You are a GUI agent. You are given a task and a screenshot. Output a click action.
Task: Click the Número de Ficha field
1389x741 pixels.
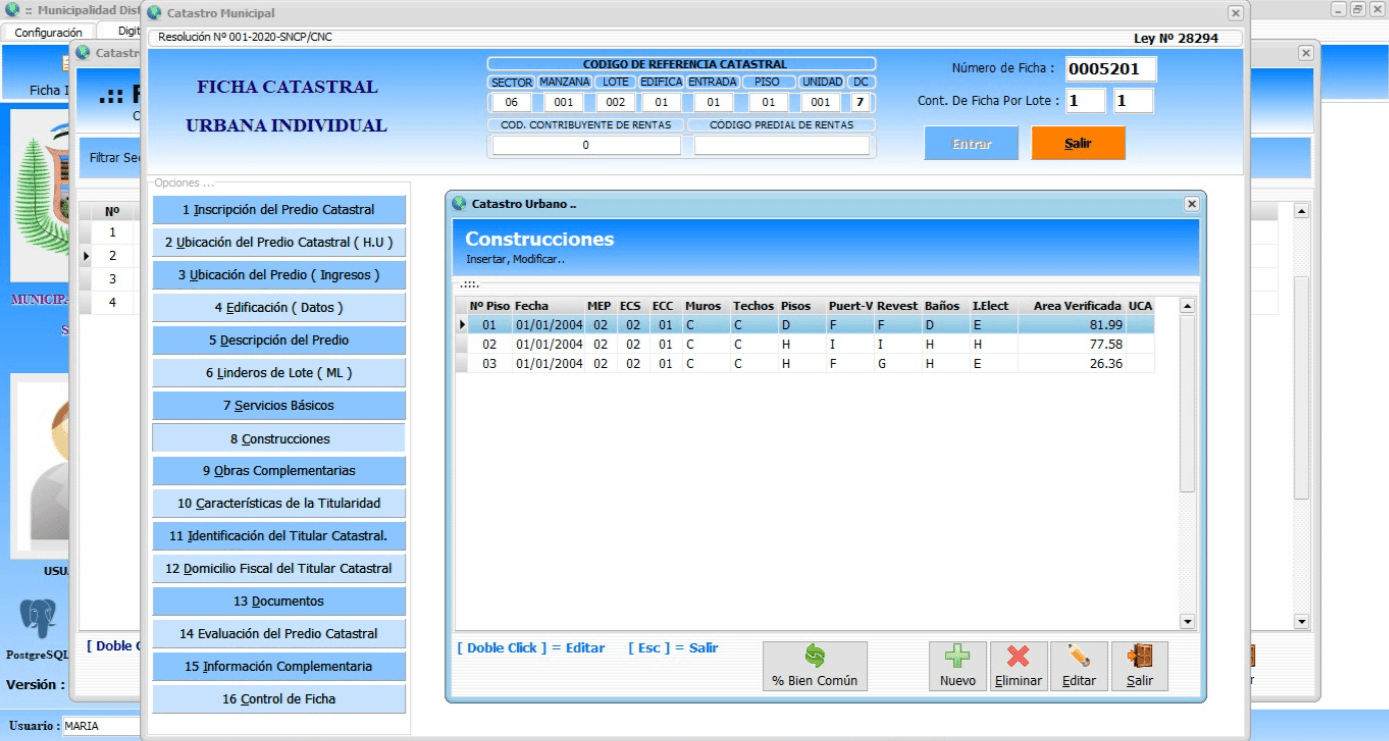click(1110, 69)
